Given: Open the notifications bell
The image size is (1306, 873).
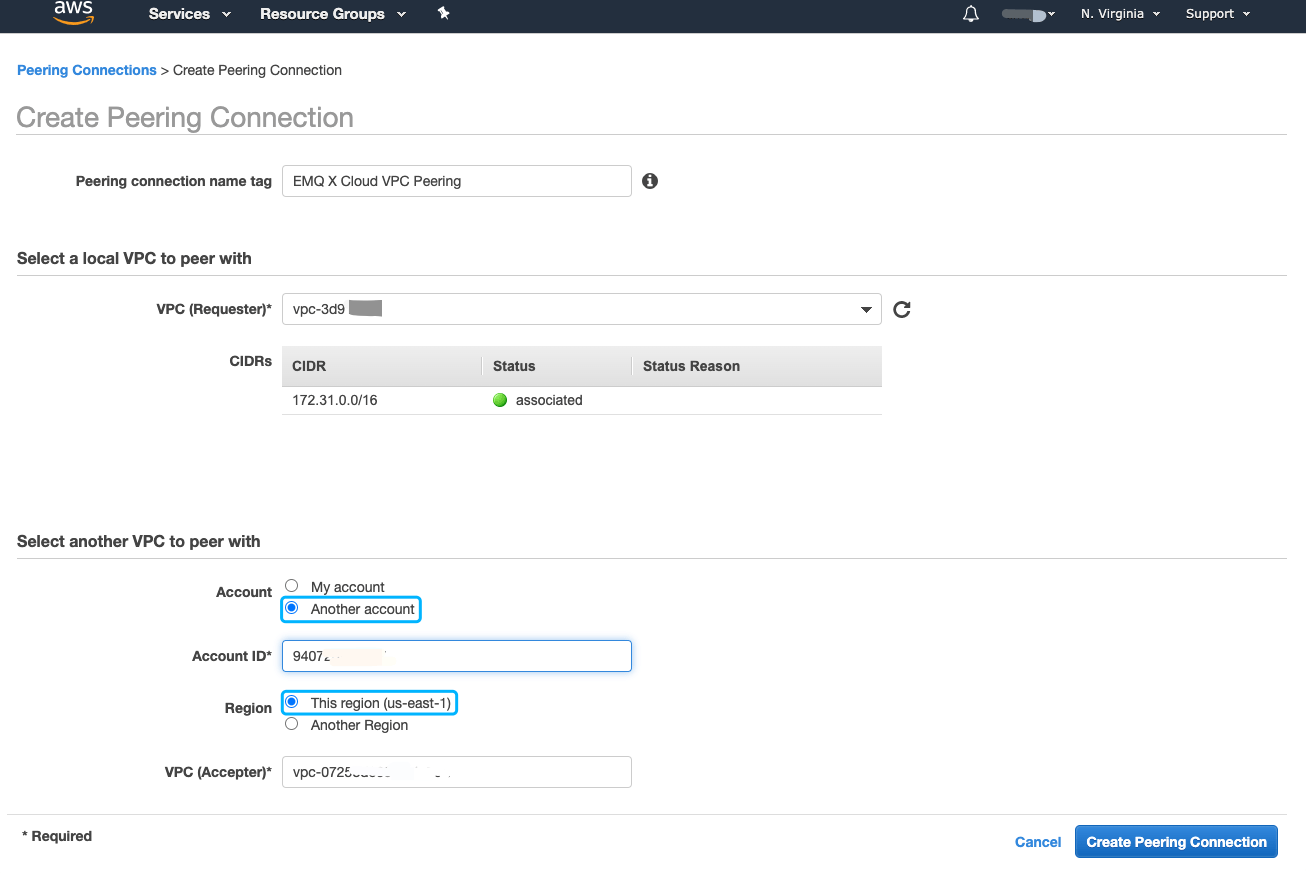Looking at the screenshot, I should click(x=969, y=14).
